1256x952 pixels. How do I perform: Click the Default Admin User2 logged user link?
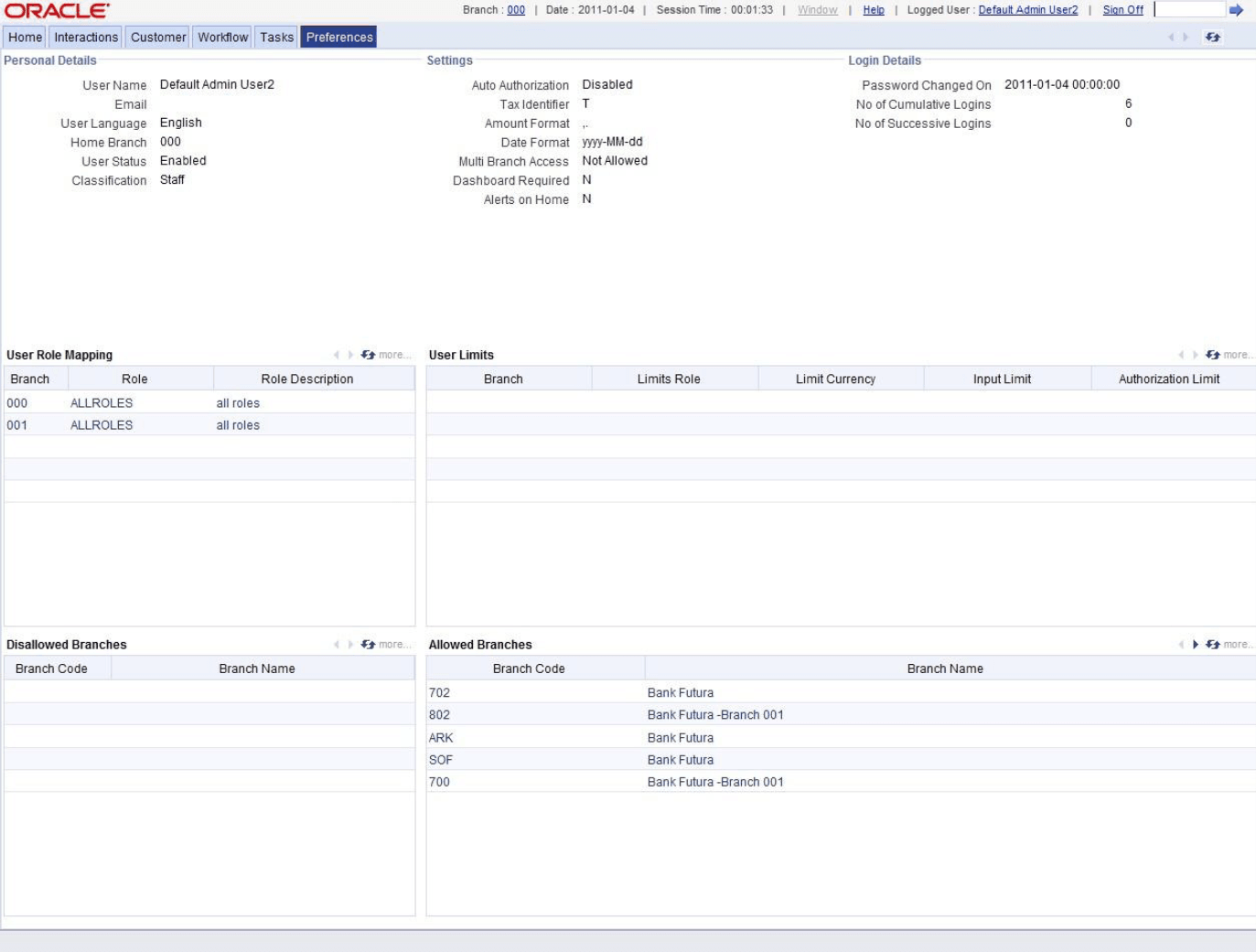[x=1027, y=11]
